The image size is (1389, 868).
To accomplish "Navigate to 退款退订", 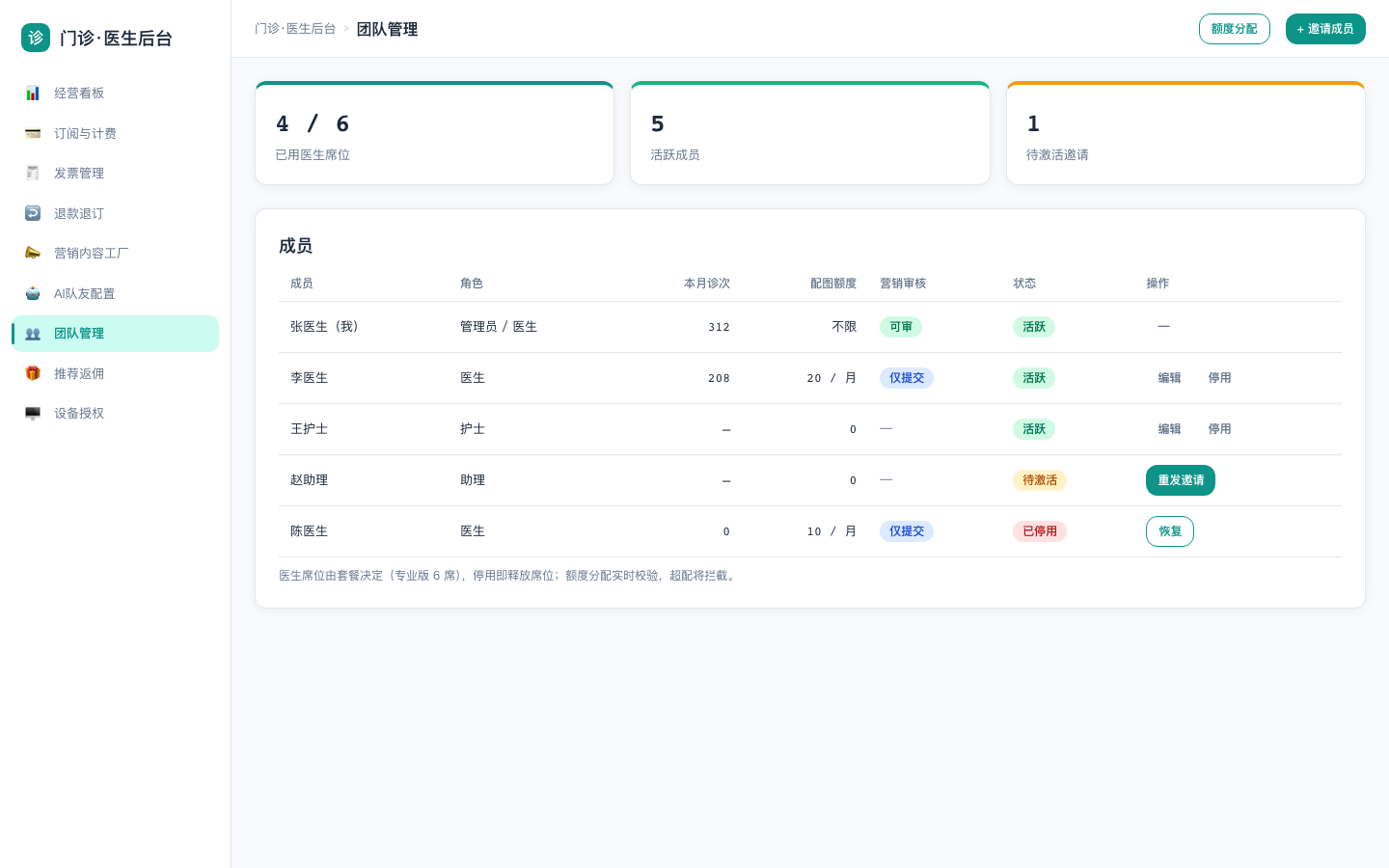I will pos(116,213).
